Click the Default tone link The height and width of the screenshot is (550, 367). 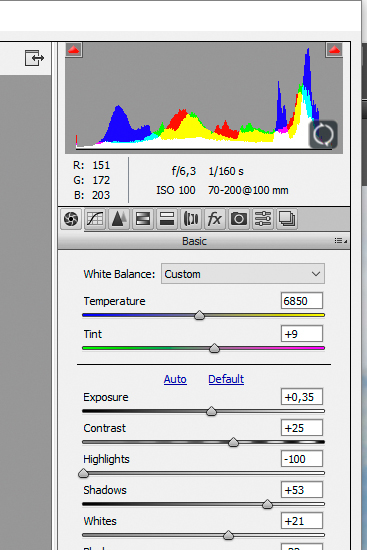[x=226, y=379]
